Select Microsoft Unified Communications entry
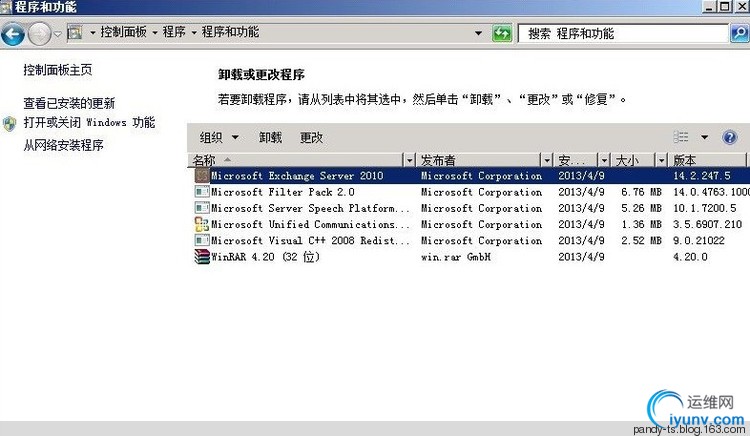 click(x=310, y=224)
